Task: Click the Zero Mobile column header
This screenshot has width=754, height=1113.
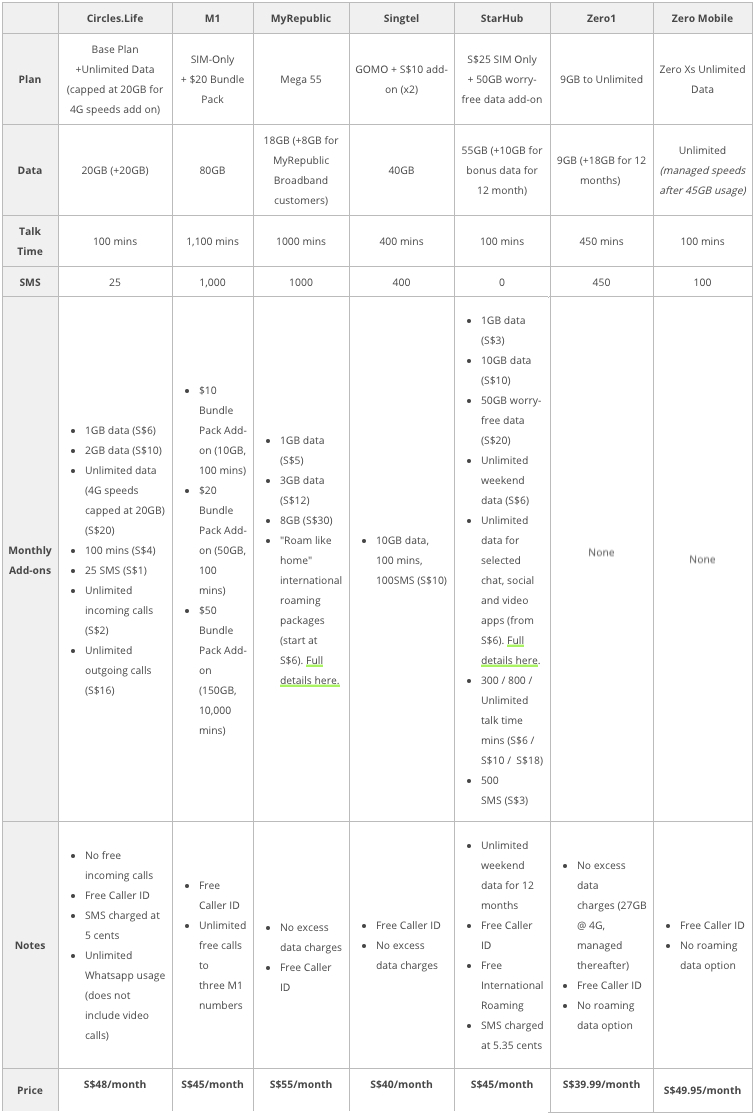Action: [702, 18]
